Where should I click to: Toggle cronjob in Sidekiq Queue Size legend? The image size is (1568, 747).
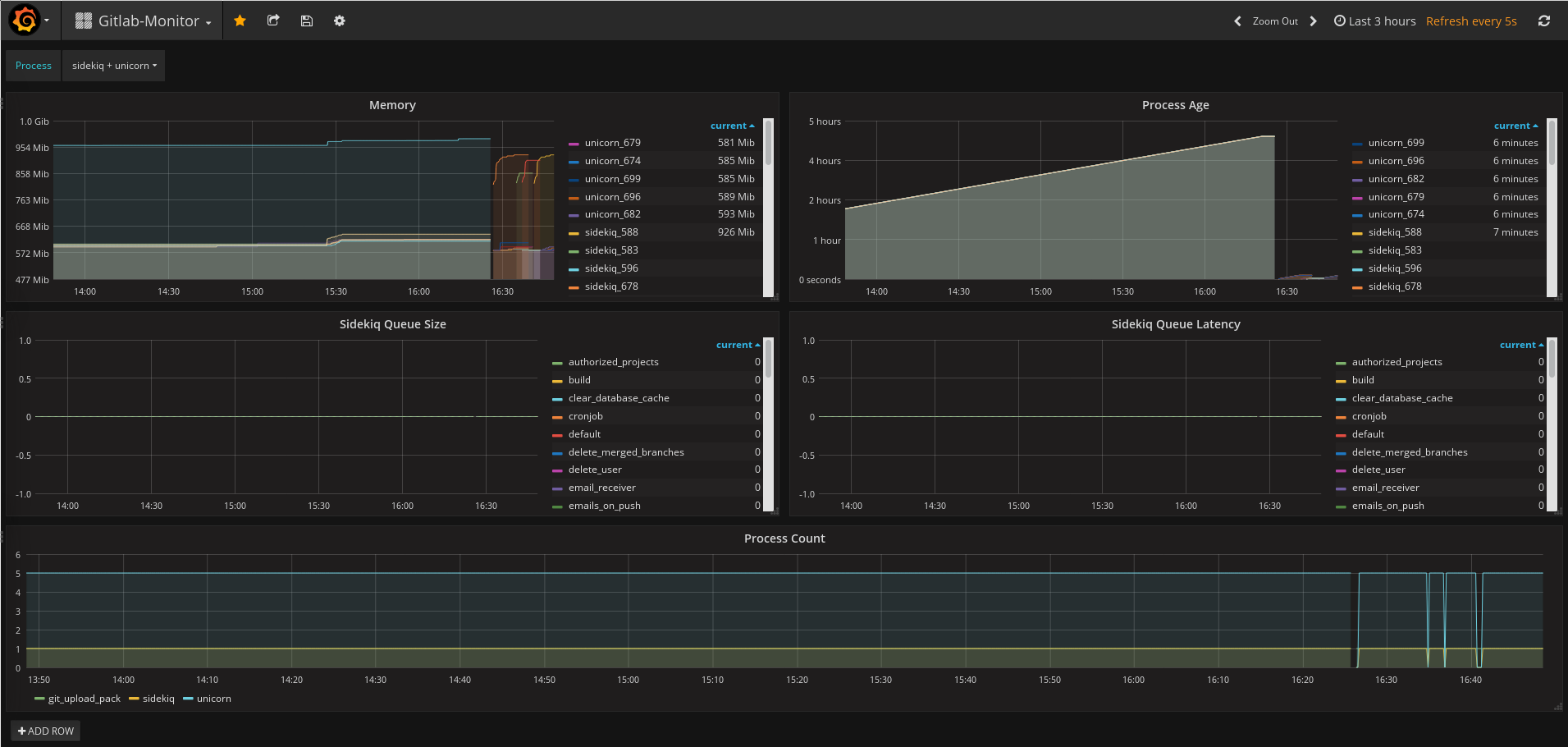tap(586, 416)
